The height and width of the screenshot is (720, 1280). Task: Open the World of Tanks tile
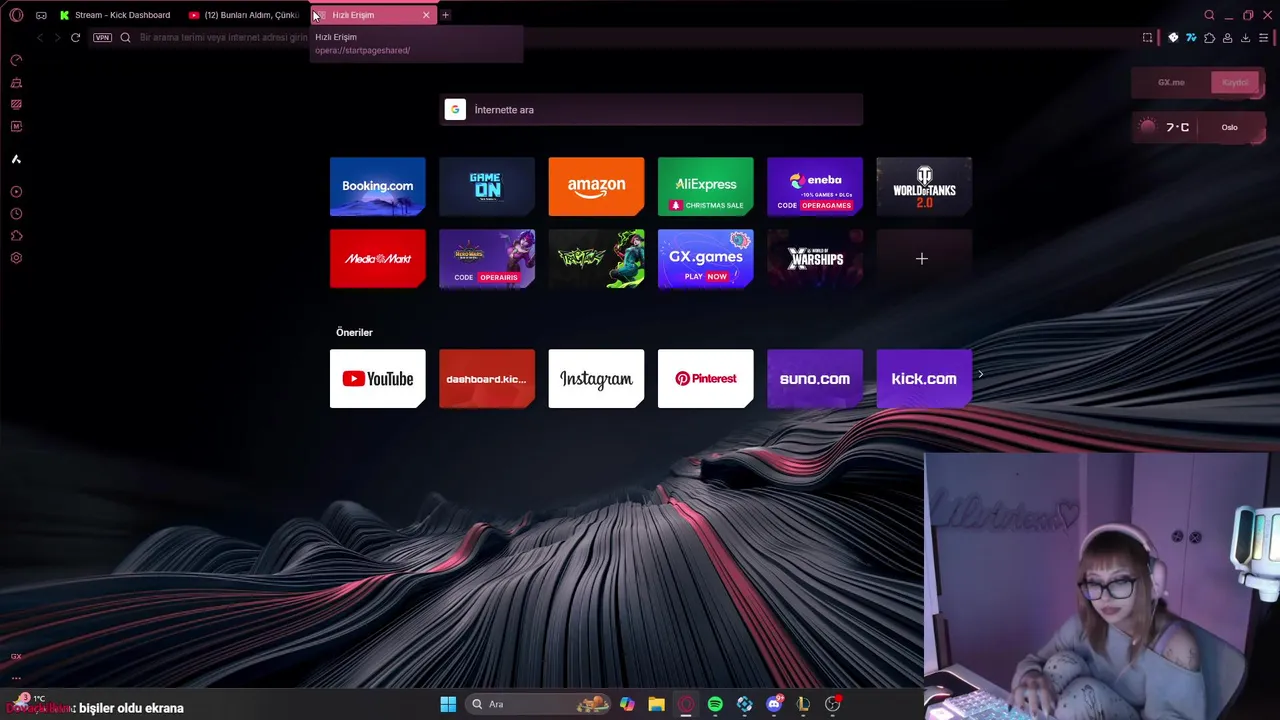[x=924, y=186]
